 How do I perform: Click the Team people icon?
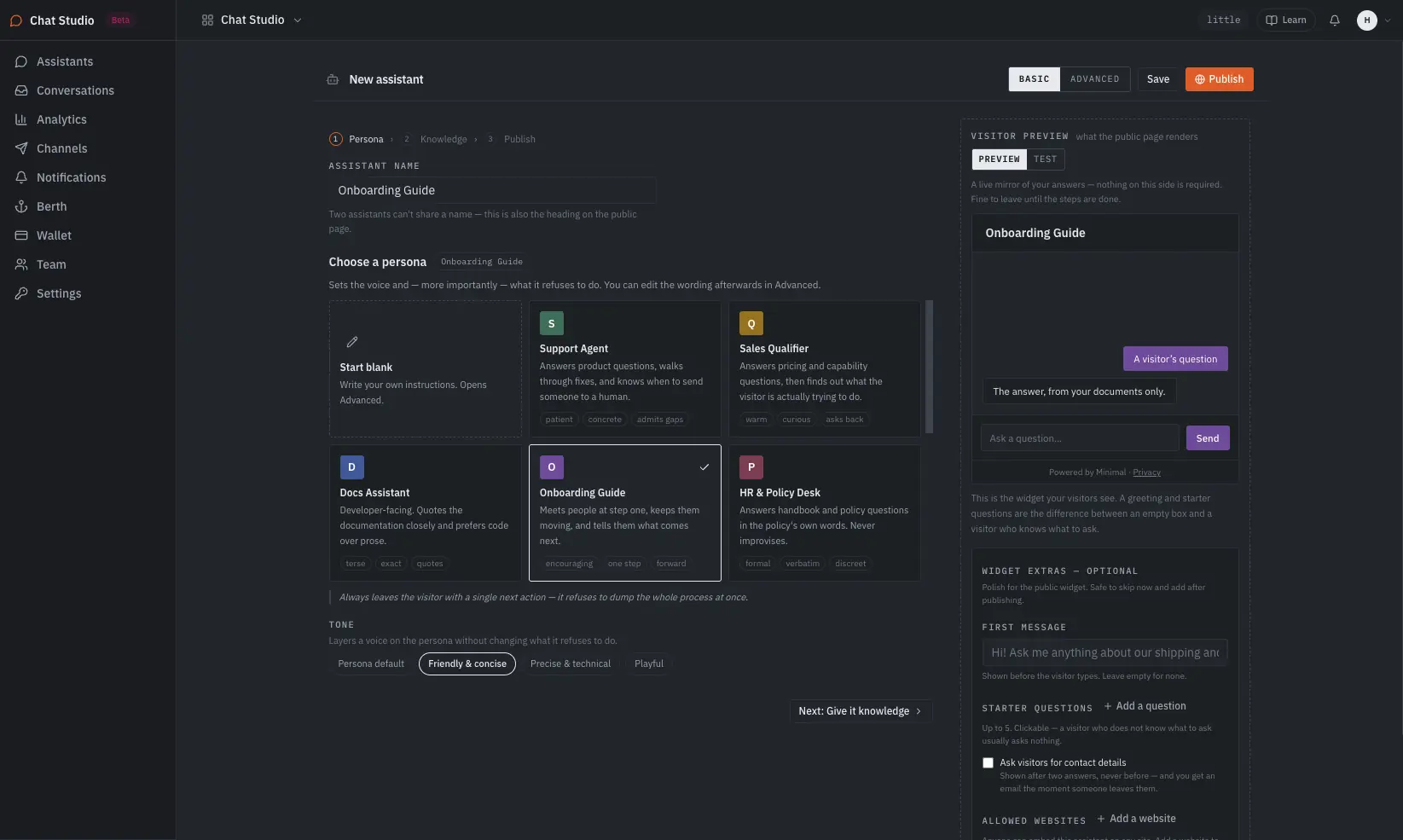[x=21, y=264]
